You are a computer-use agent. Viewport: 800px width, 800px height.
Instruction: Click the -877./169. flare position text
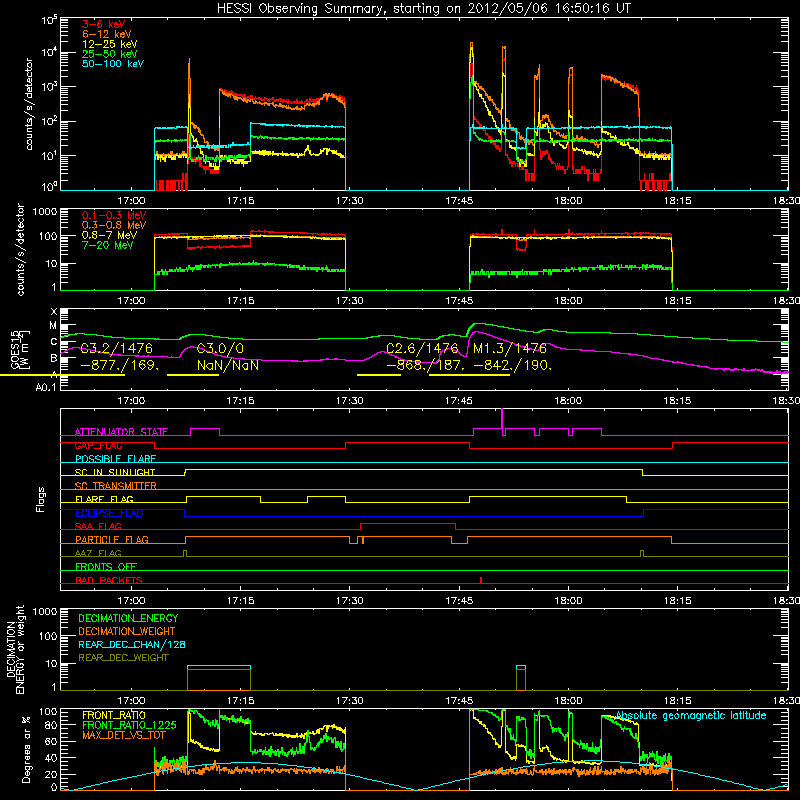click(x=119, y=365)
